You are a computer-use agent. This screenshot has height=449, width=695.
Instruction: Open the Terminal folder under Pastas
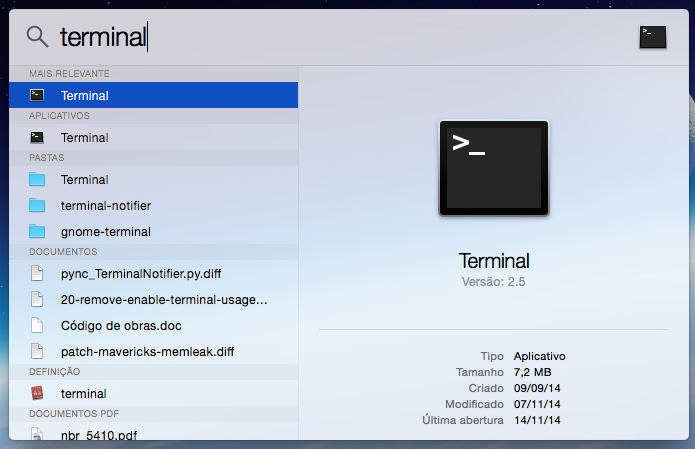coord(85,180)
